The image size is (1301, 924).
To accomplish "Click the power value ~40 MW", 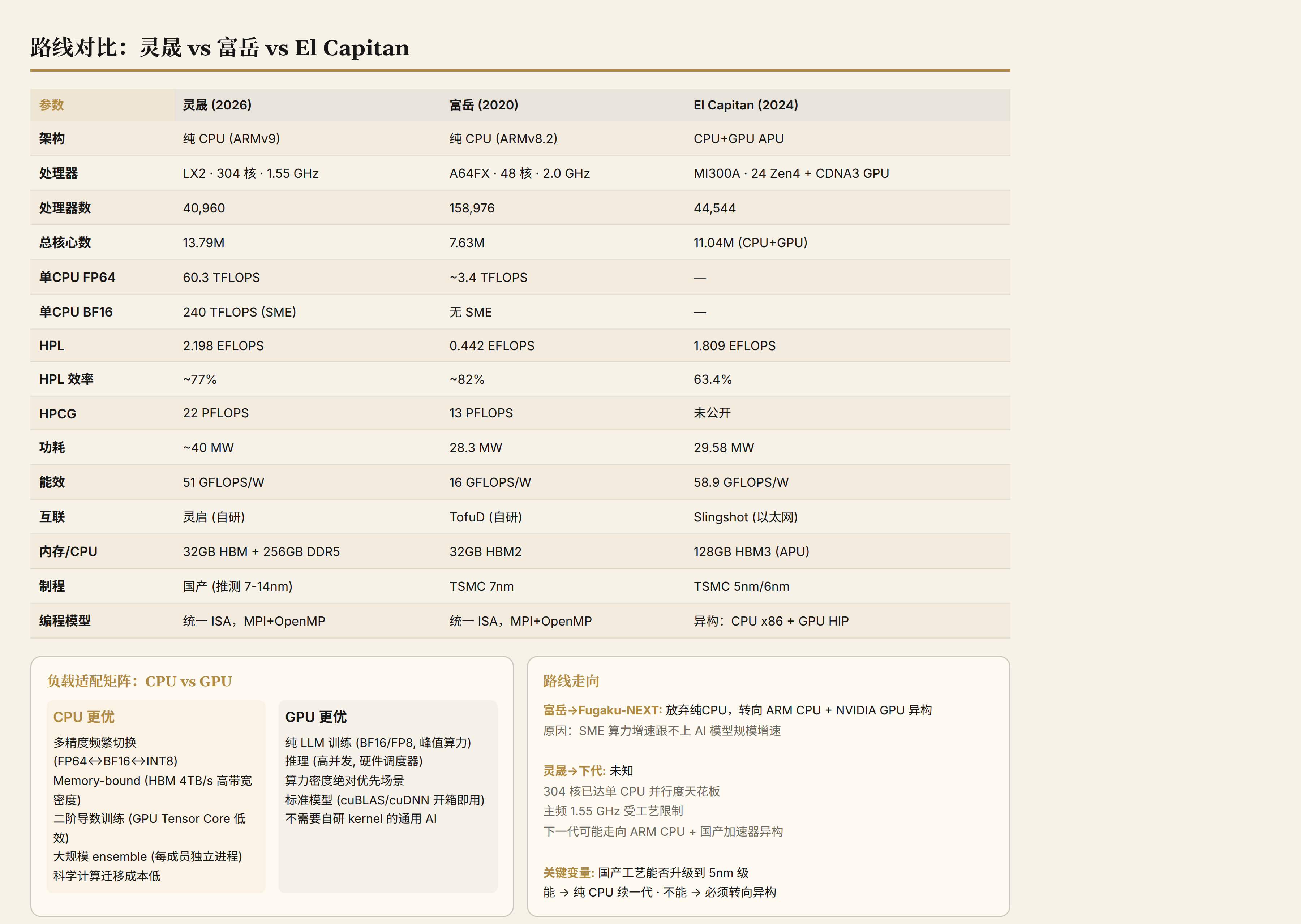I will pyautogui.click(x=208, y=448).
